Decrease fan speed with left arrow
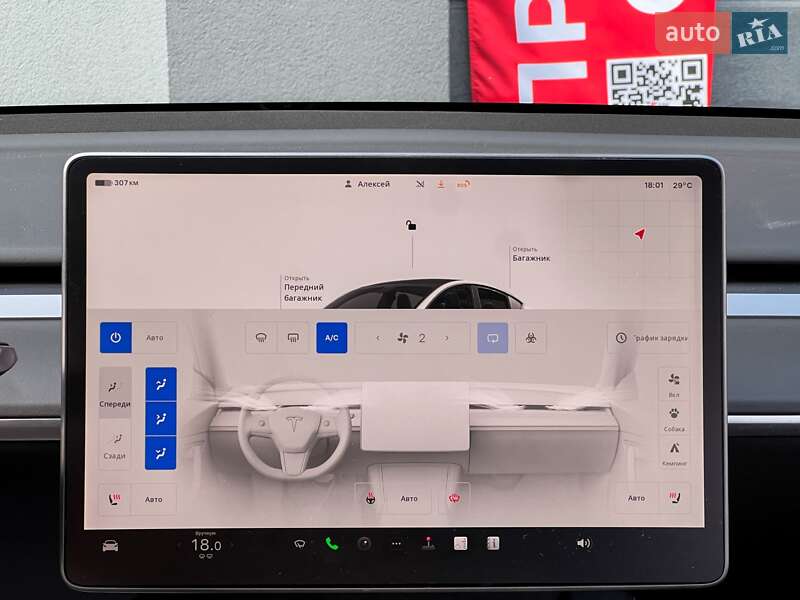This screenshot has height=600, width=800. 379,337
